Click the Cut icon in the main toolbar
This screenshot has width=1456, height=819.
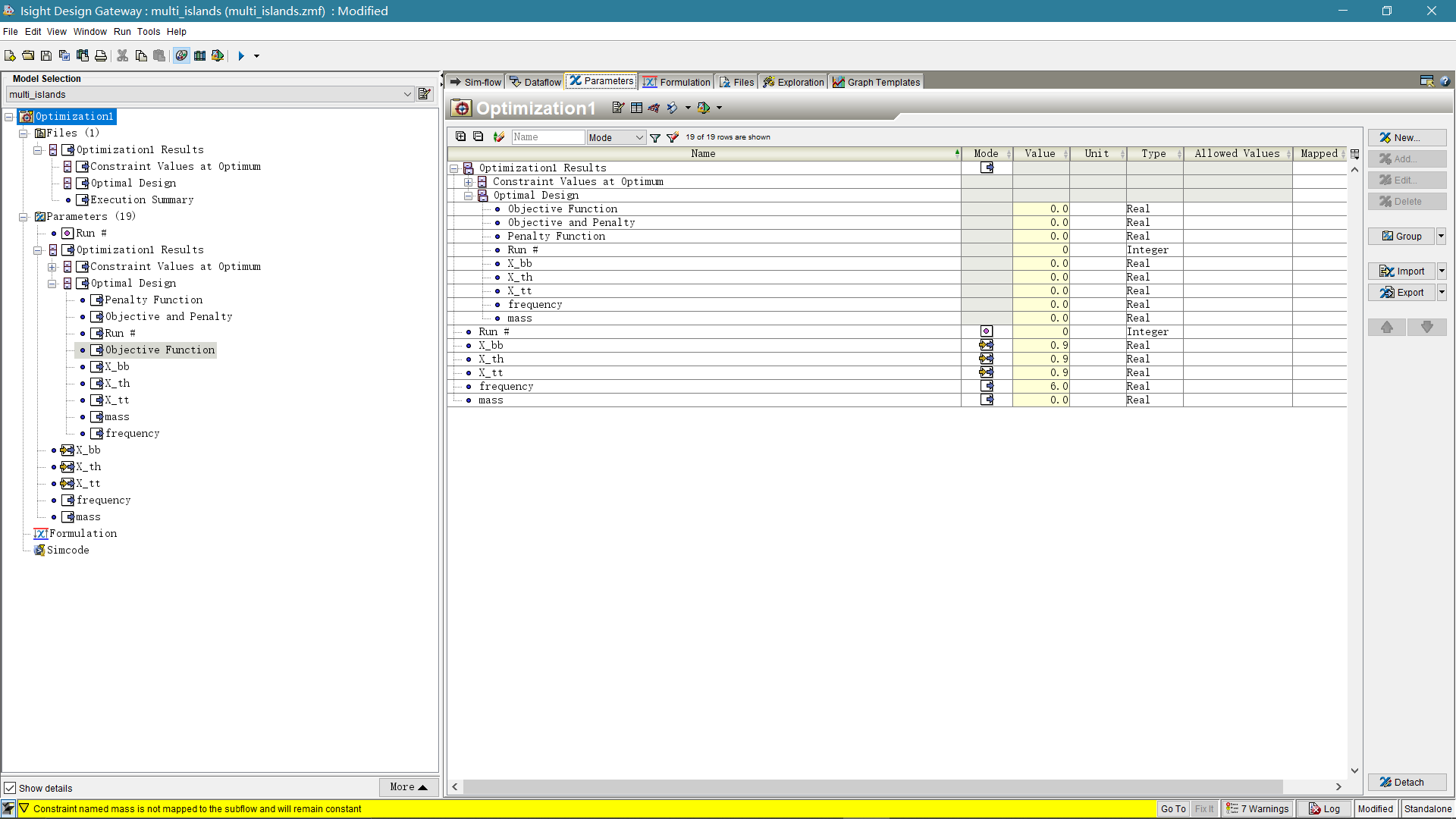point(122,55)
